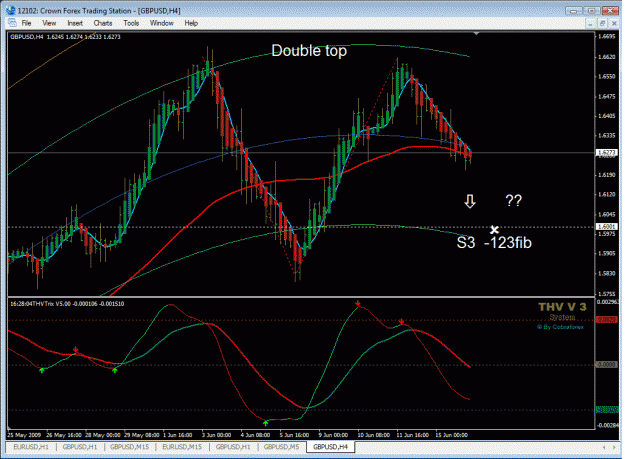Click the white down-arrow chart object
The image size is (625, 459).
click(x=470, y=201)
